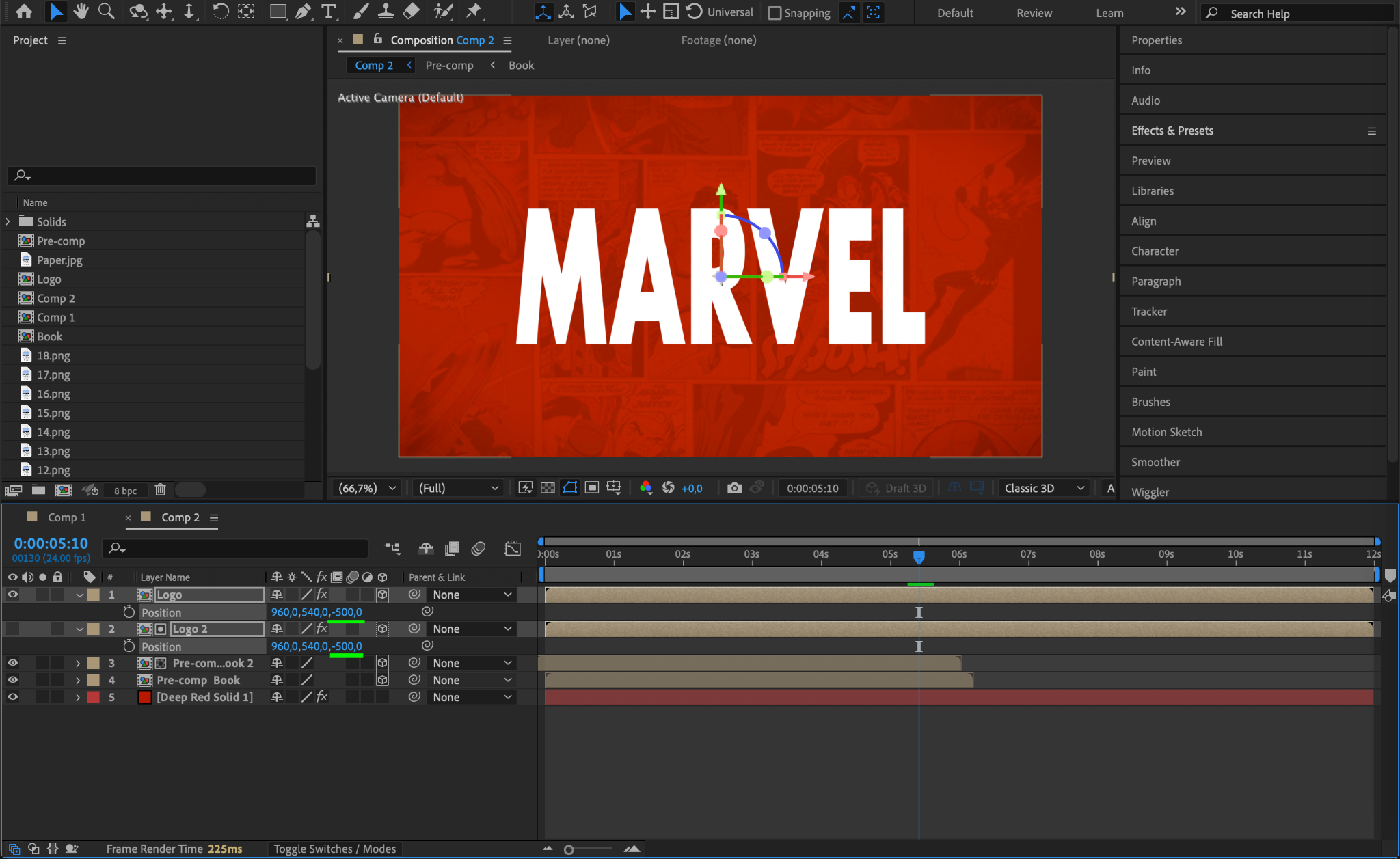Open the magnification 66,7% dropdown
Screen dimensions: 1400x859
coord(367,488)
